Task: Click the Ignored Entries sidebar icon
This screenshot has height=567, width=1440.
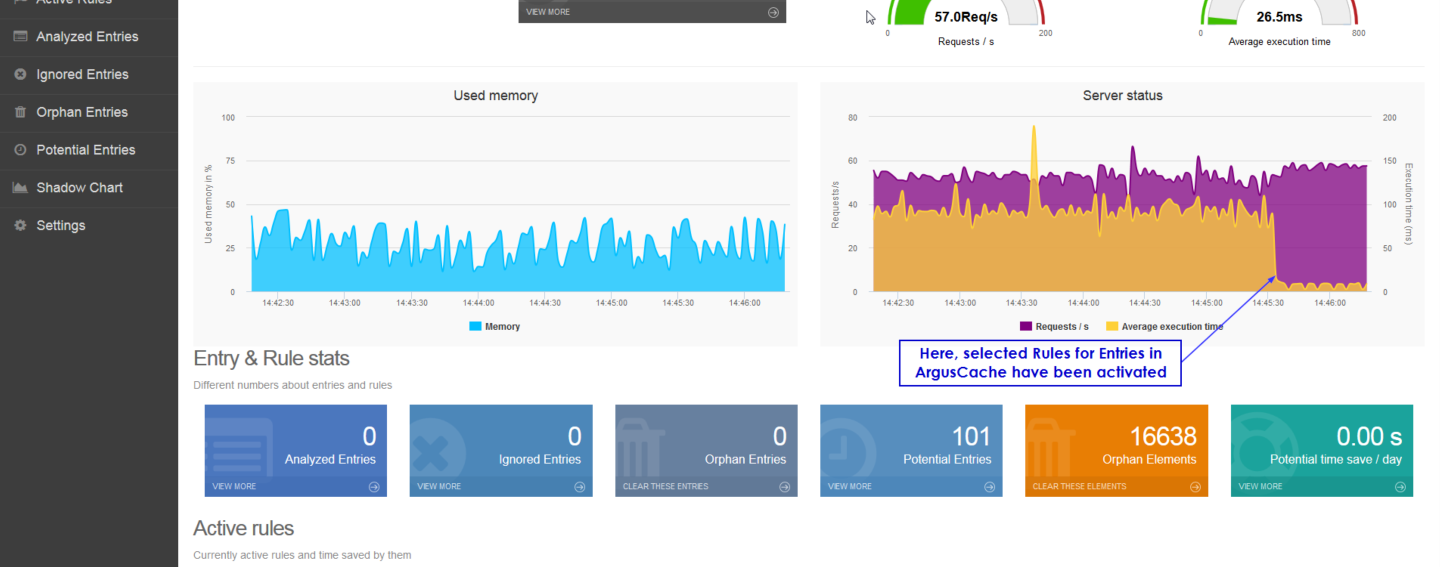Action: 19,75
